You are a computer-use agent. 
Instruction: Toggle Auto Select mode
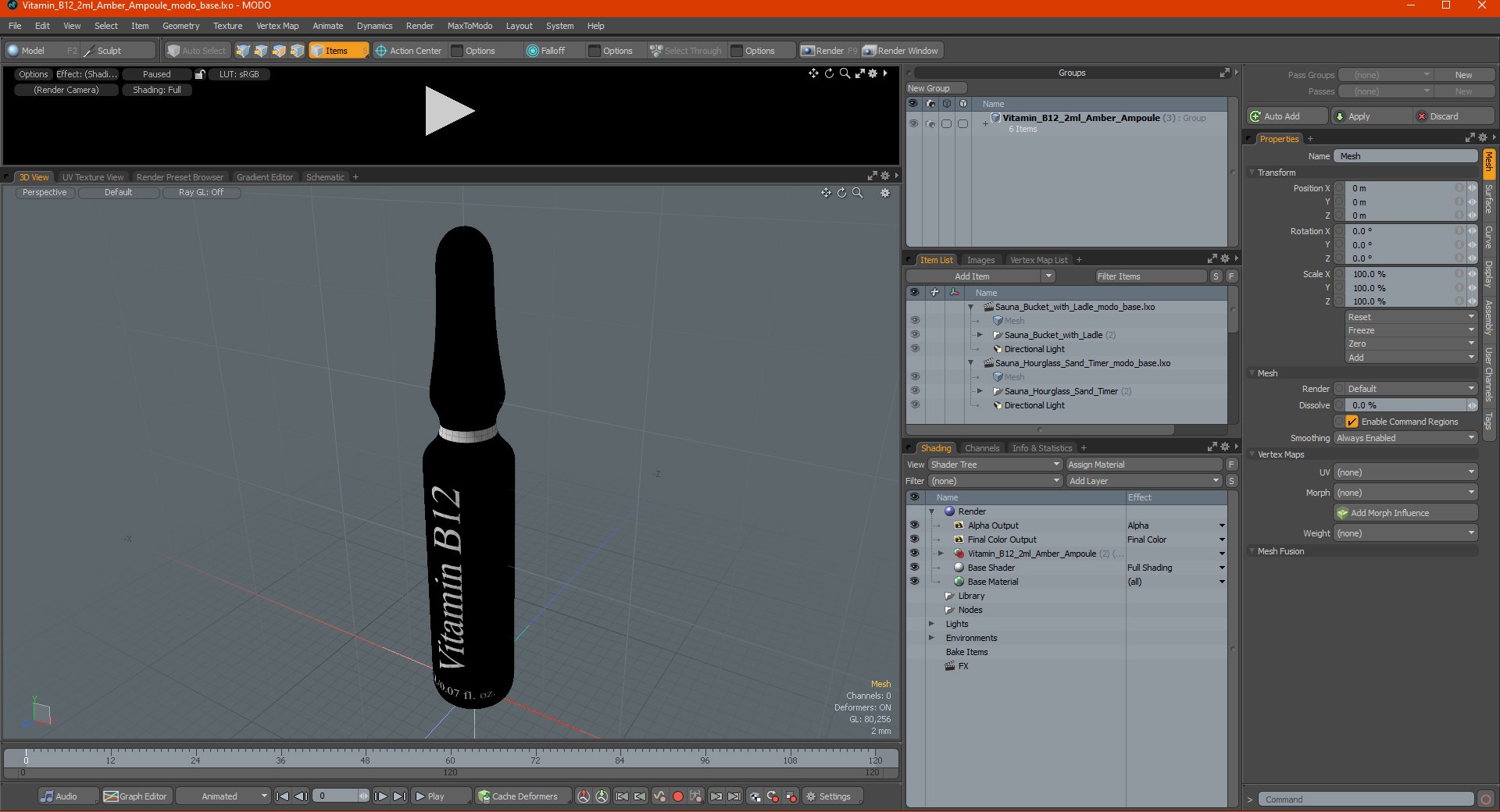[x=197, y=51]
